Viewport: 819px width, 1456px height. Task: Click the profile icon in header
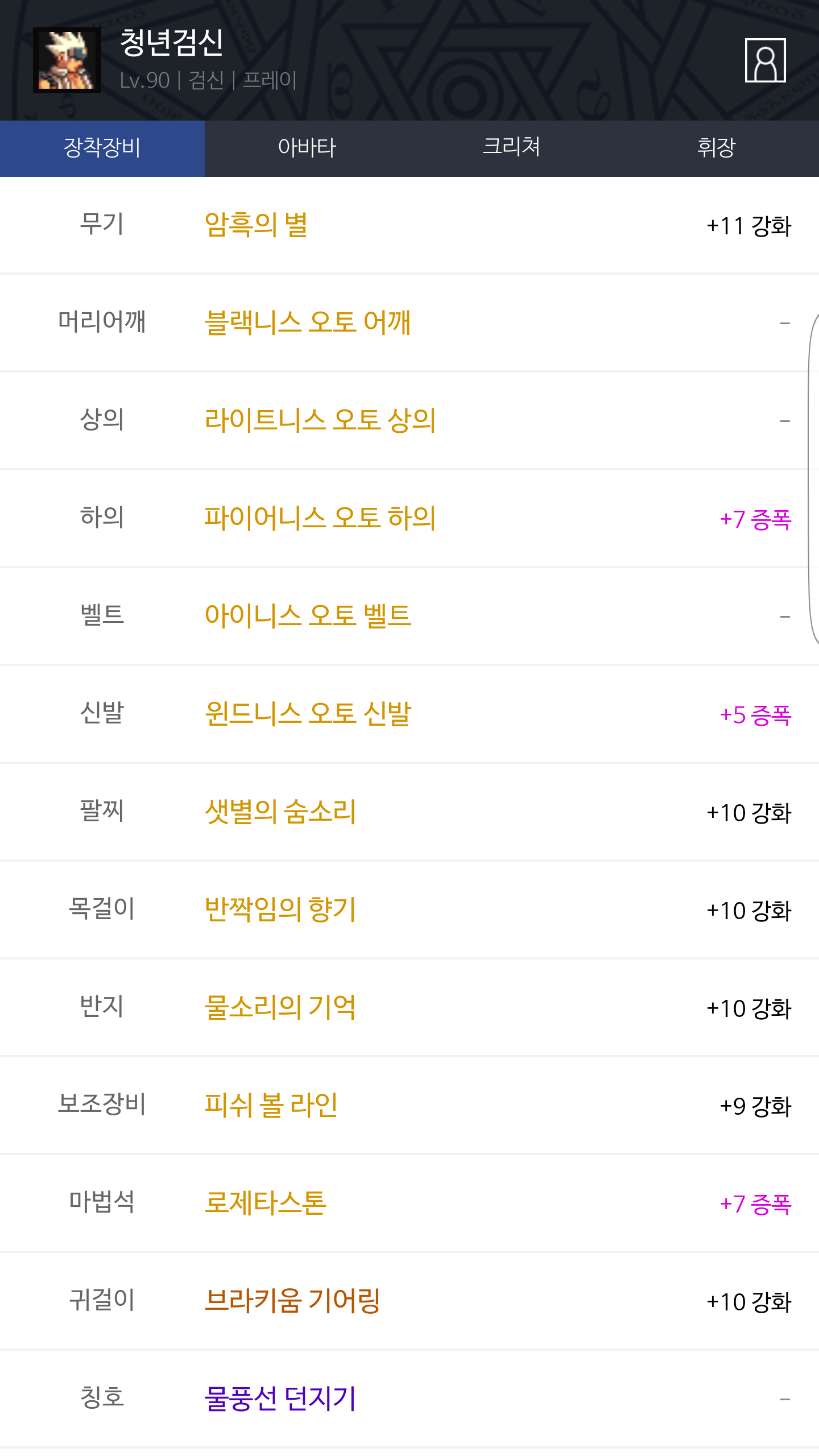pos(765,60)
